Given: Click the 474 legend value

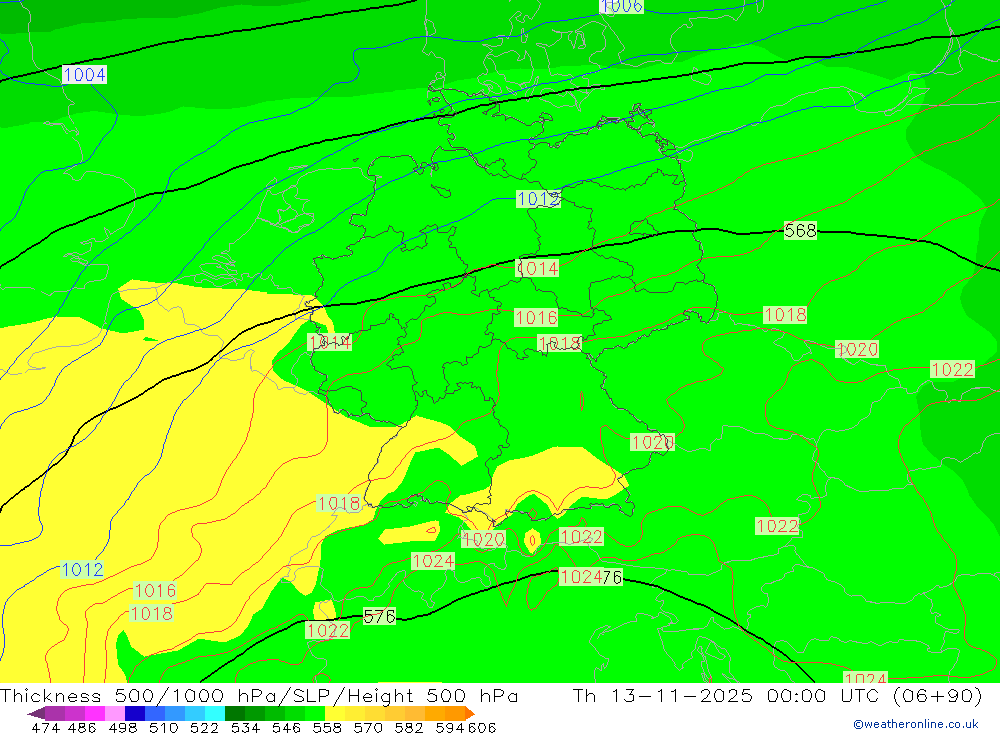Looking at the screenshot, I should pyautogui.click(x=45, y=727).
